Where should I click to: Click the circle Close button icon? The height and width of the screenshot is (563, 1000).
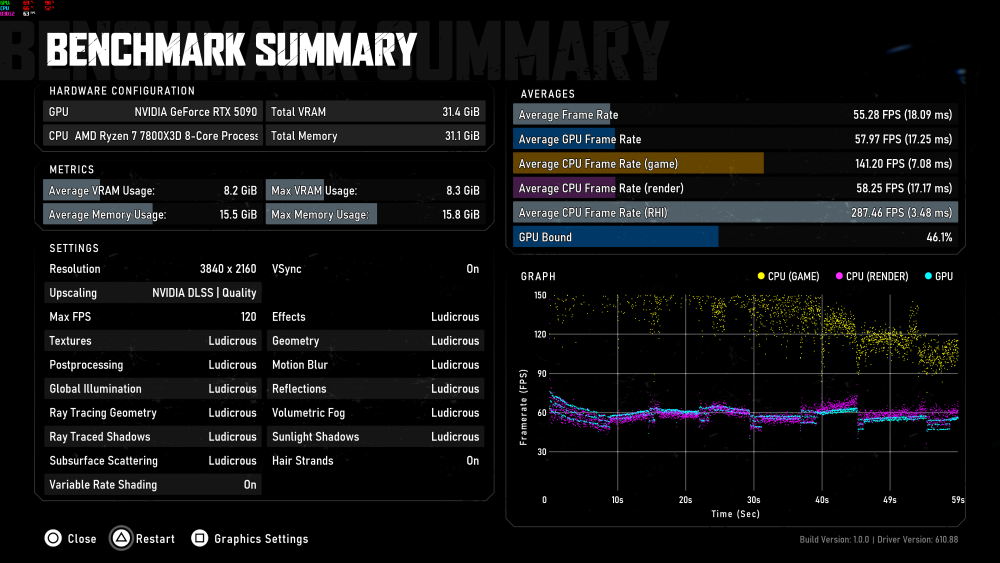53,538
